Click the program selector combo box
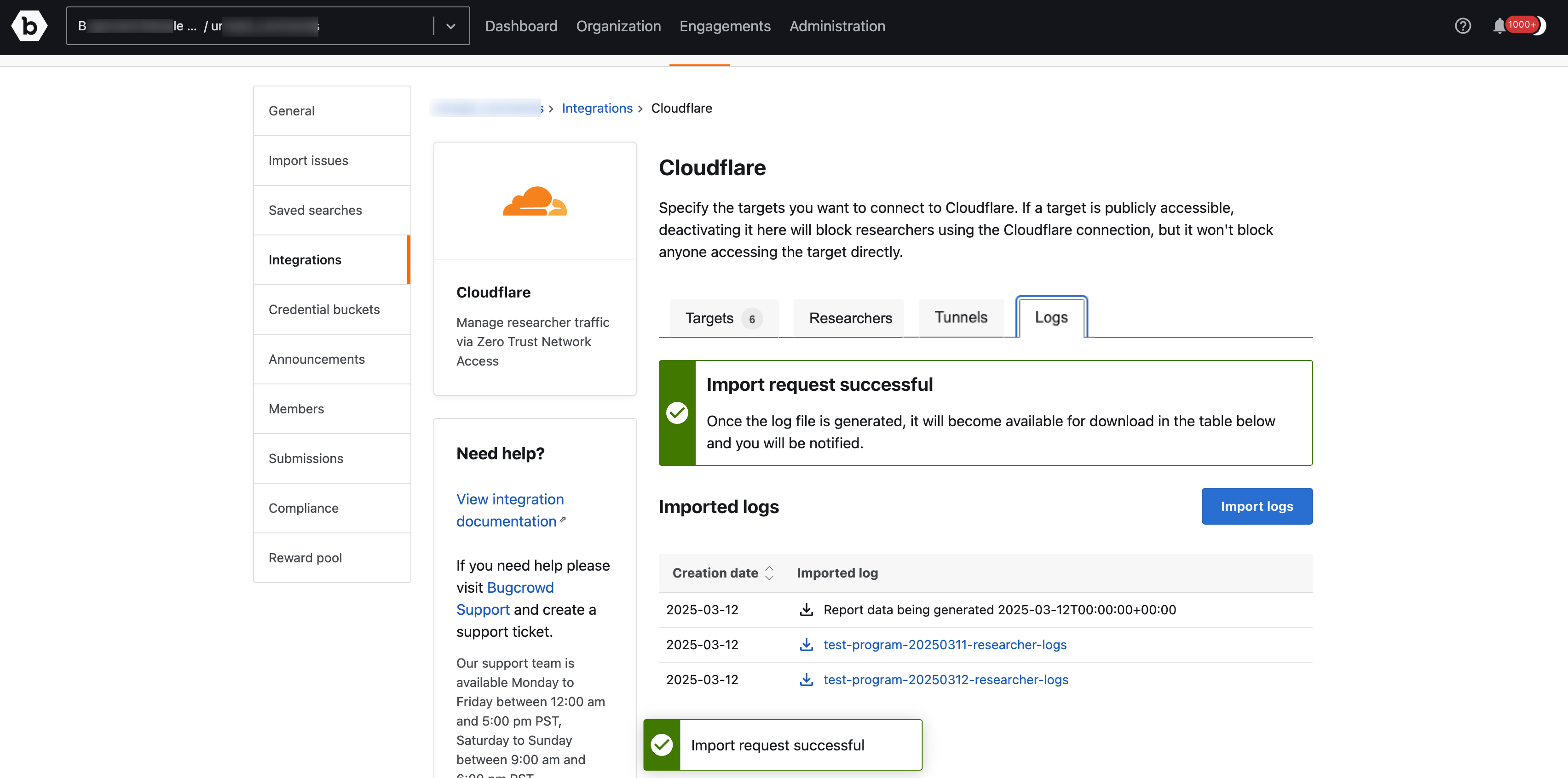The image size is (1568, 778). click(268, 26)
